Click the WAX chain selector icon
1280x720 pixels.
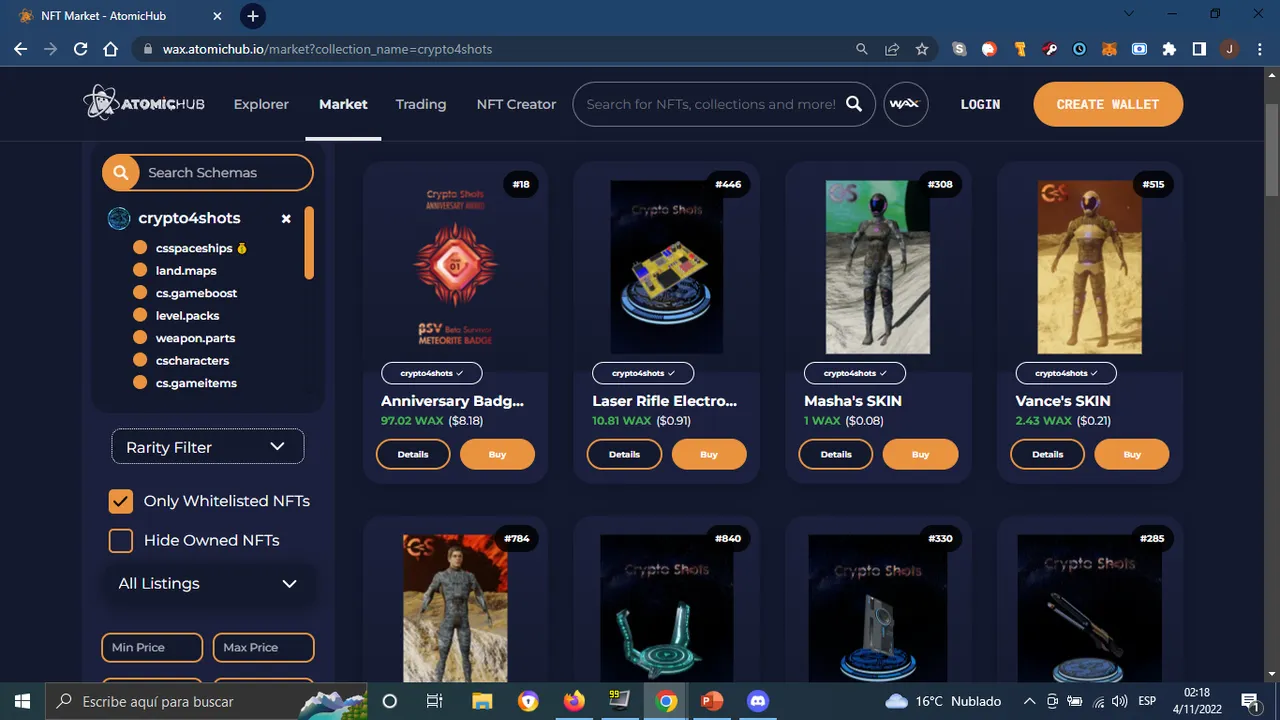[x=906, y=104]
